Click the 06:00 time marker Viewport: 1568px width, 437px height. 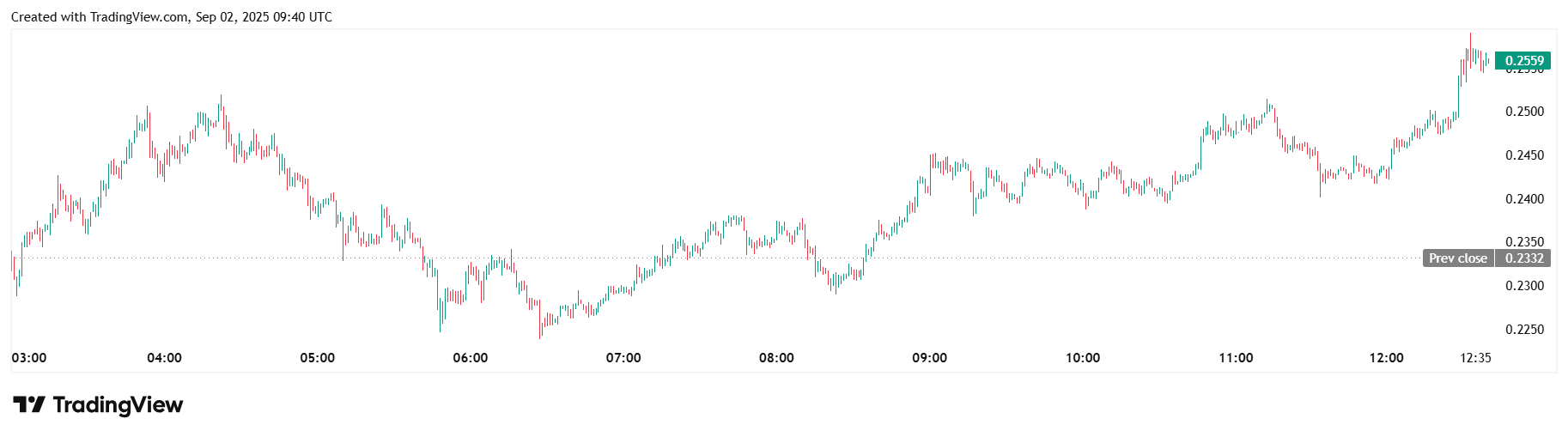(x=470, y=358)
